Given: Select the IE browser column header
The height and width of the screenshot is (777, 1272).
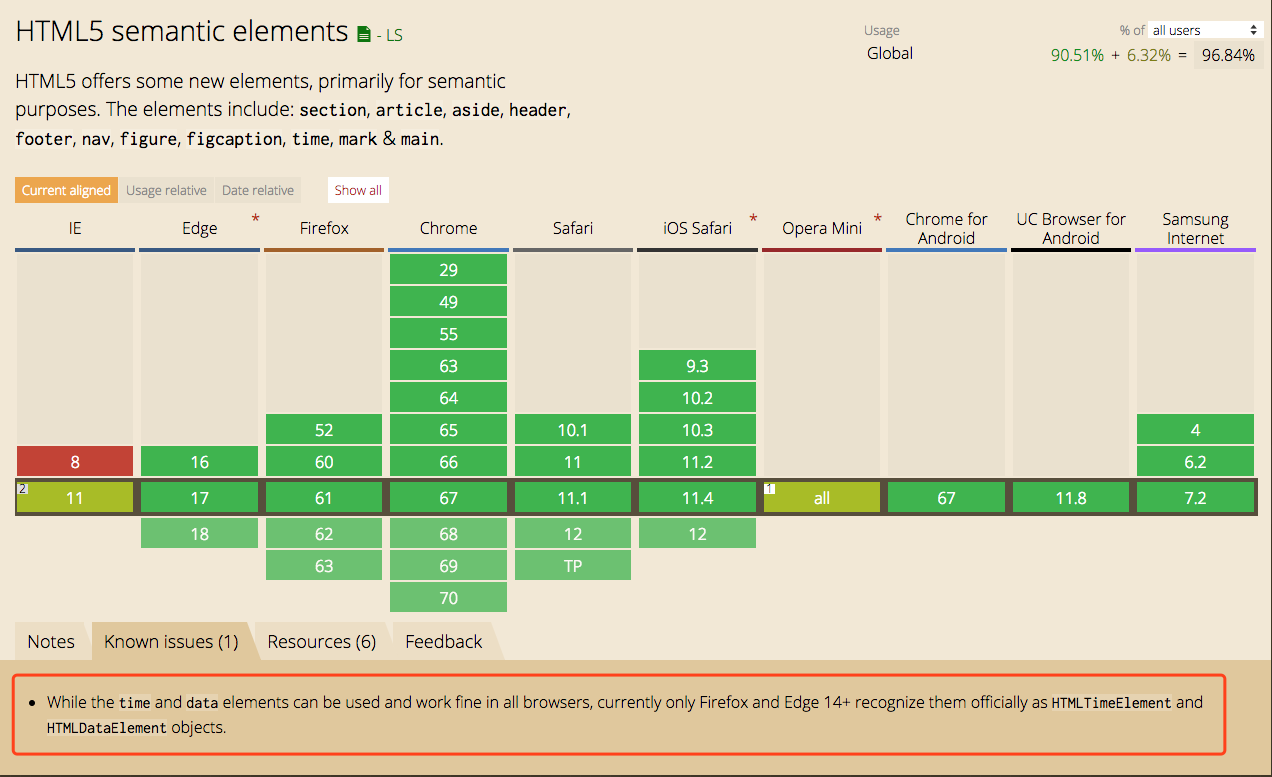Looking at the screenshot, I should (x=75, y=228).
